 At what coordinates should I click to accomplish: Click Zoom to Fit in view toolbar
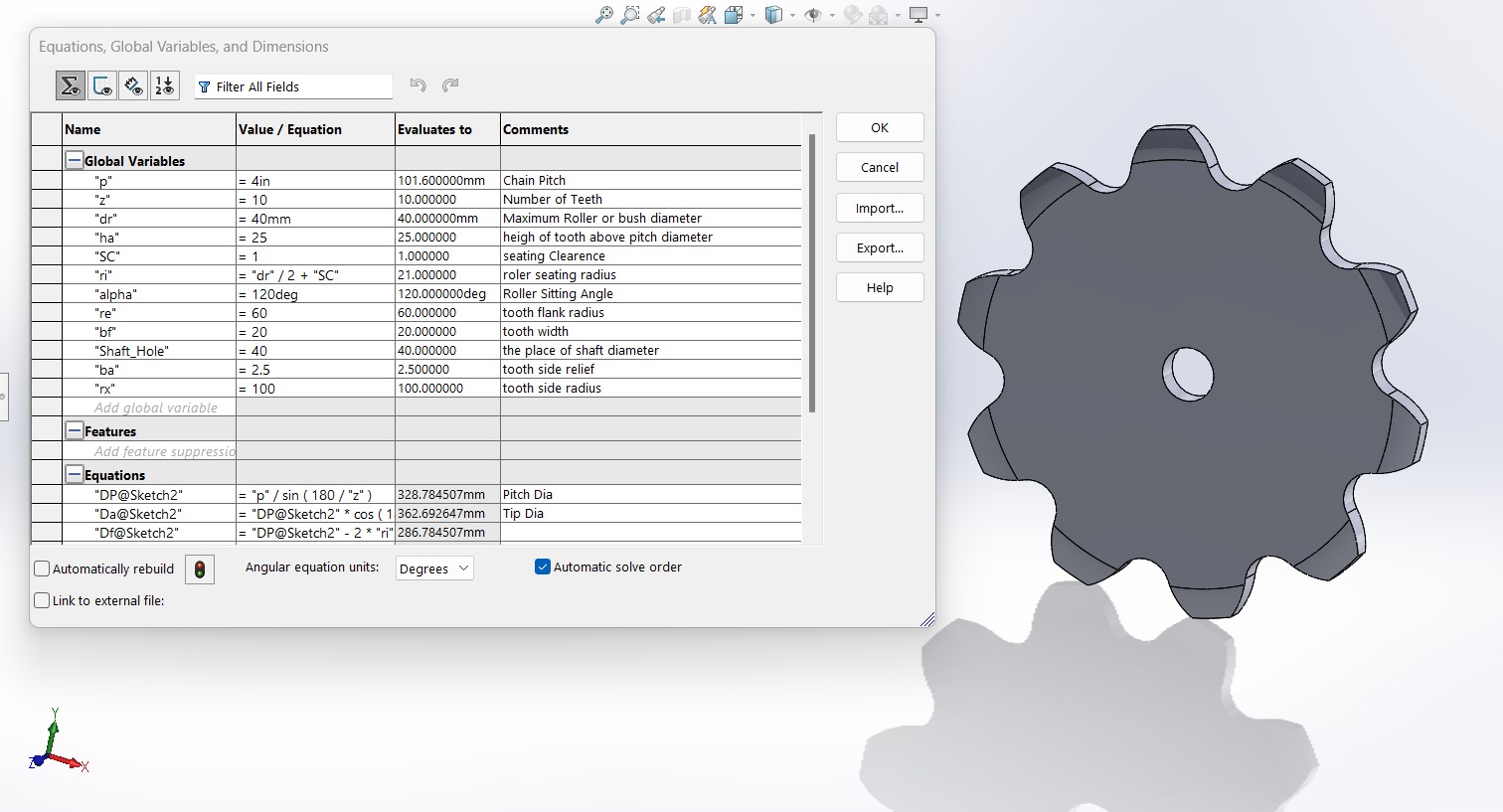[603, 15]
